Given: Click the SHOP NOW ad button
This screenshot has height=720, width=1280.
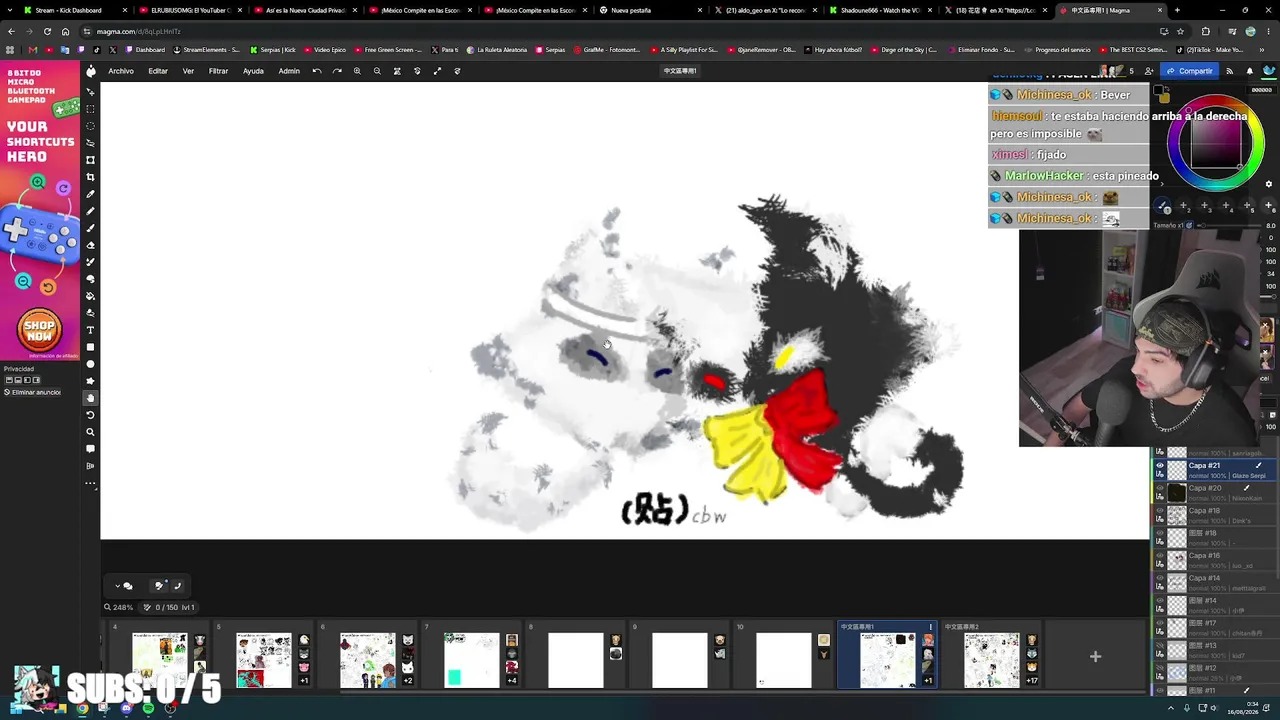Looking at the screenshot, I should coord(39,330).
